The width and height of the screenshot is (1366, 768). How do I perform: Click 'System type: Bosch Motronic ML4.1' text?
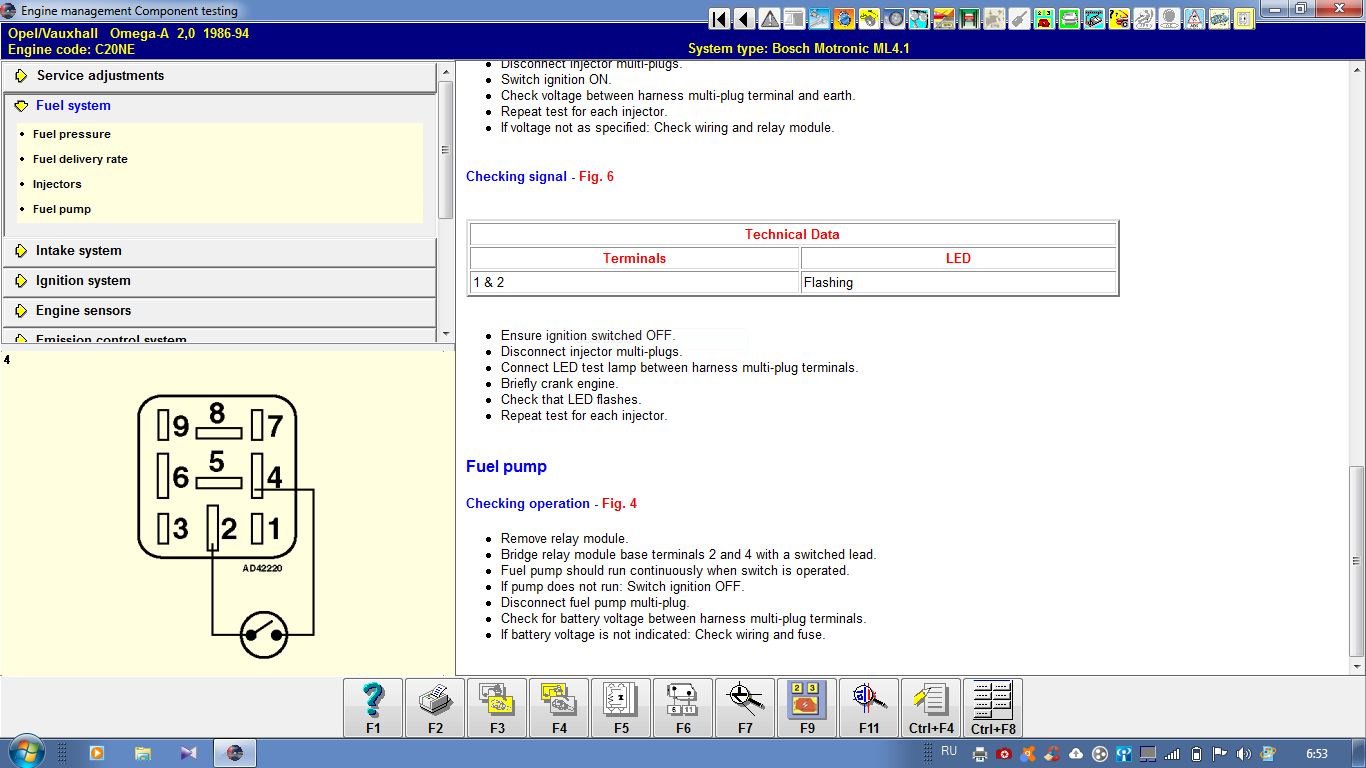click(799, 49)
